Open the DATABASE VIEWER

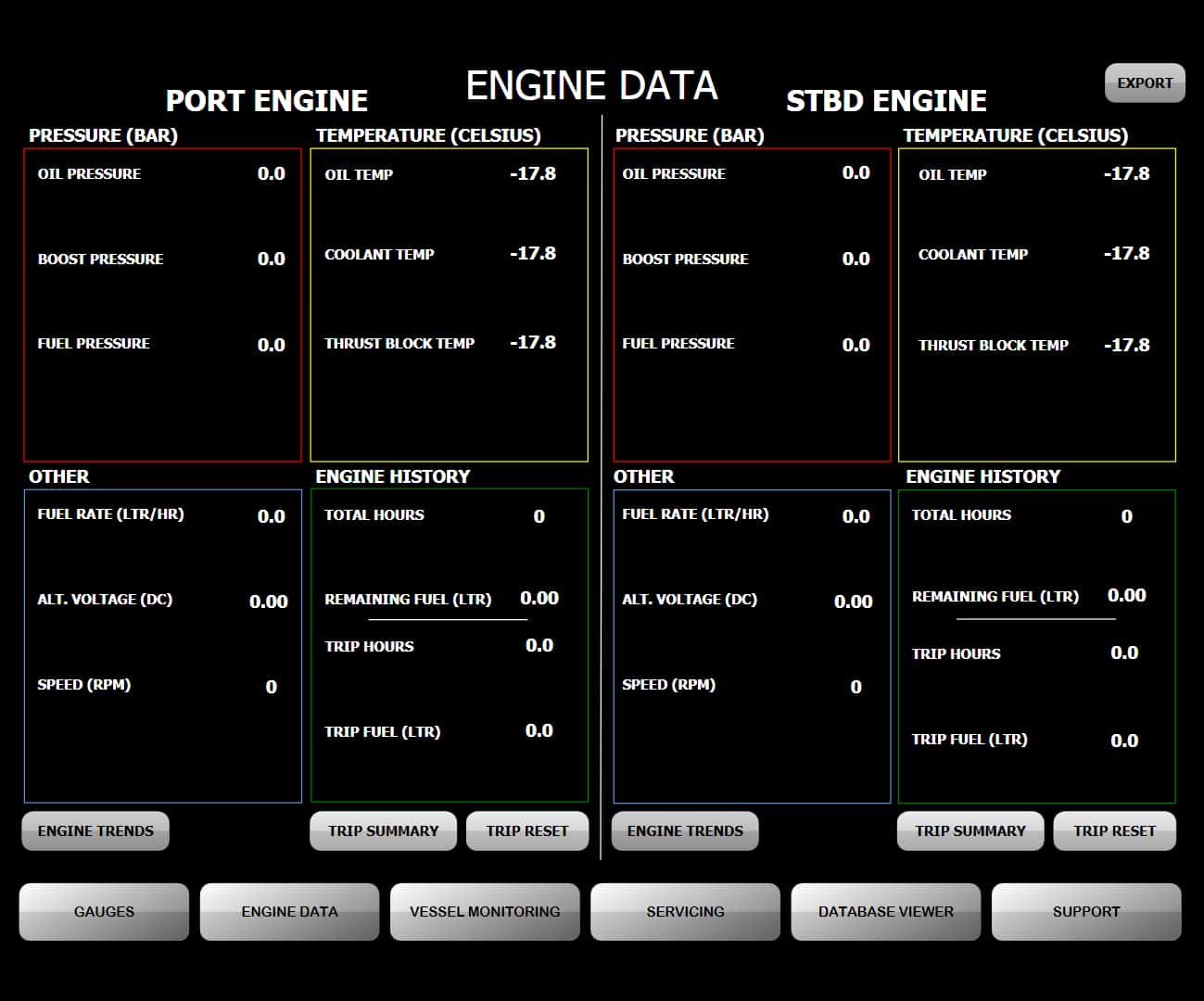click(x=885, y=911)
